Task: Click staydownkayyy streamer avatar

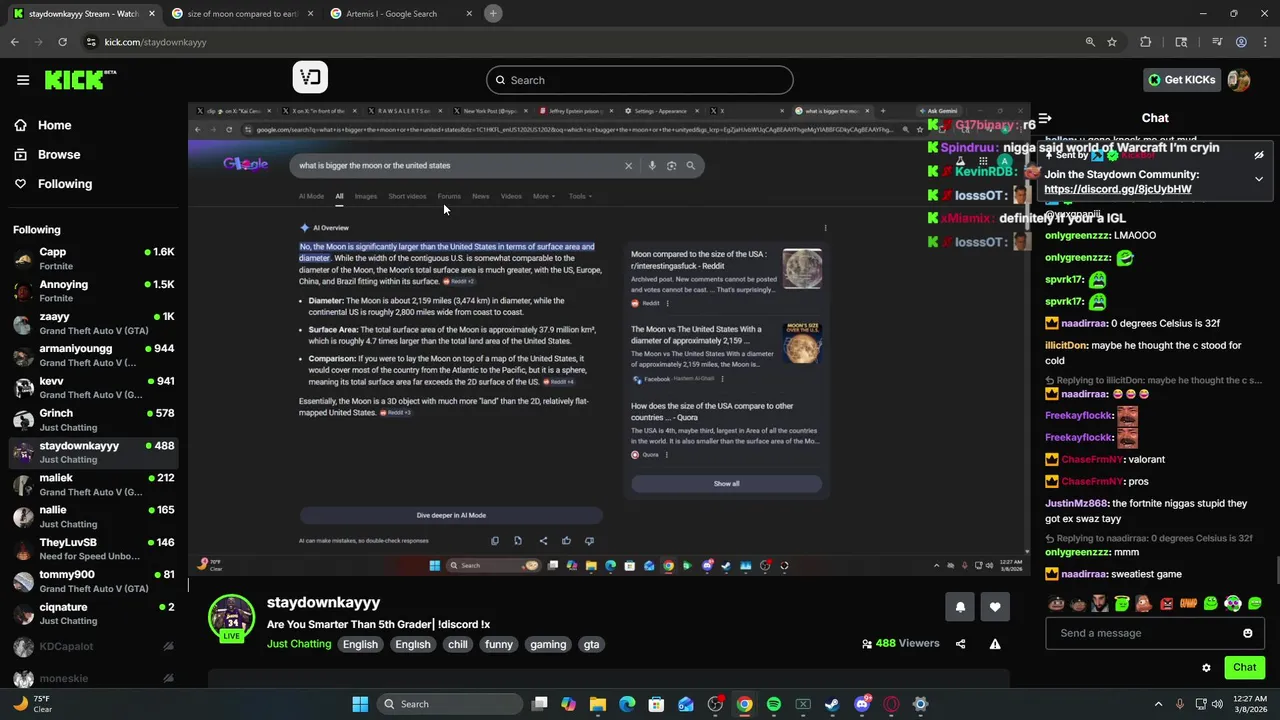Action: [x=232, y=617]
